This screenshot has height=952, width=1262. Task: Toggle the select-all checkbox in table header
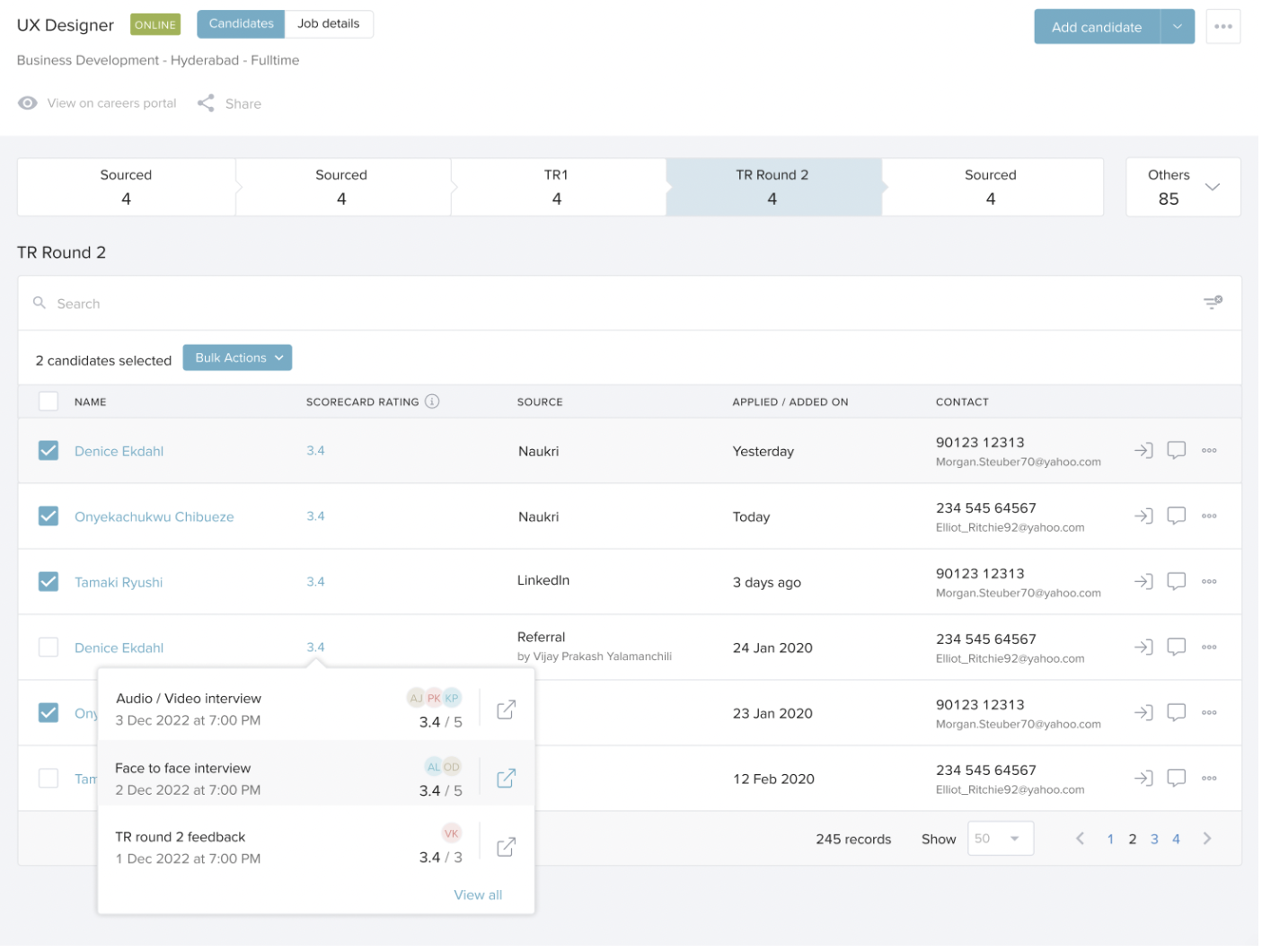point(49,402)
